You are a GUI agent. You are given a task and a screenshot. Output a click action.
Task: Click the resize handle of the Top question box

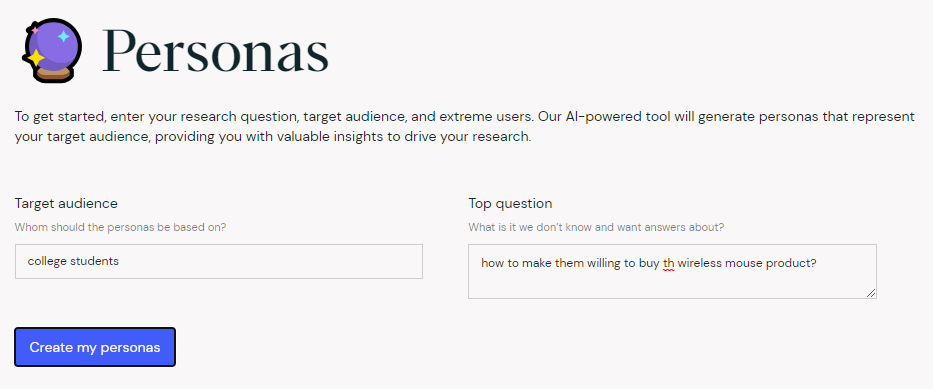[x=871, y=293]
